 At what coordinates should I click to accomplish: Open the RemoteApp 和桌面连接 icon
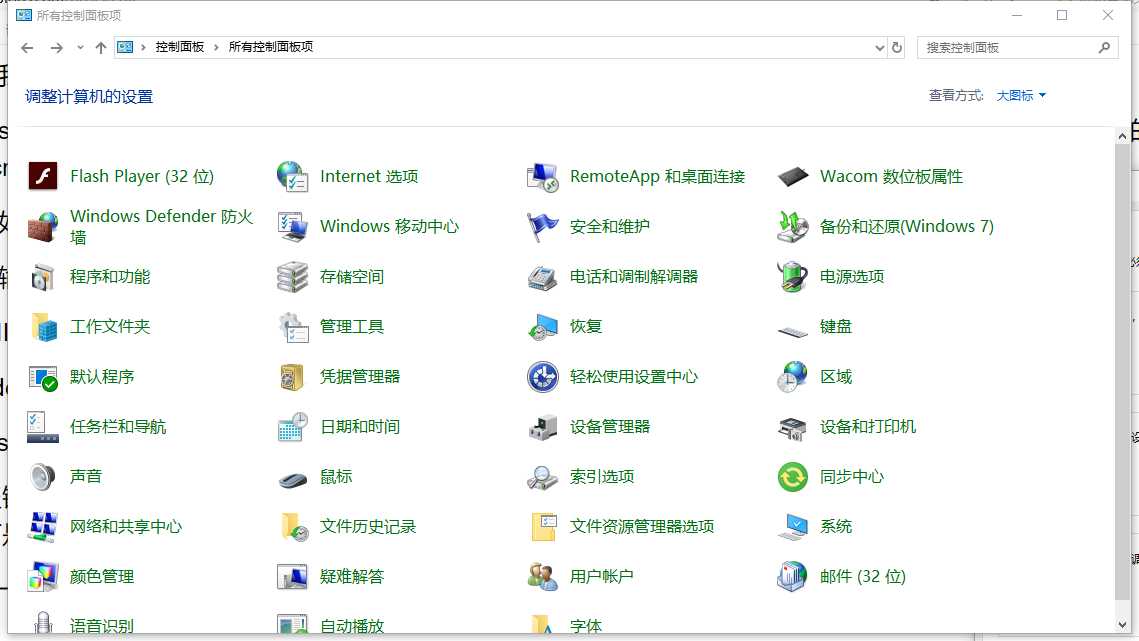tap(543, 177)
